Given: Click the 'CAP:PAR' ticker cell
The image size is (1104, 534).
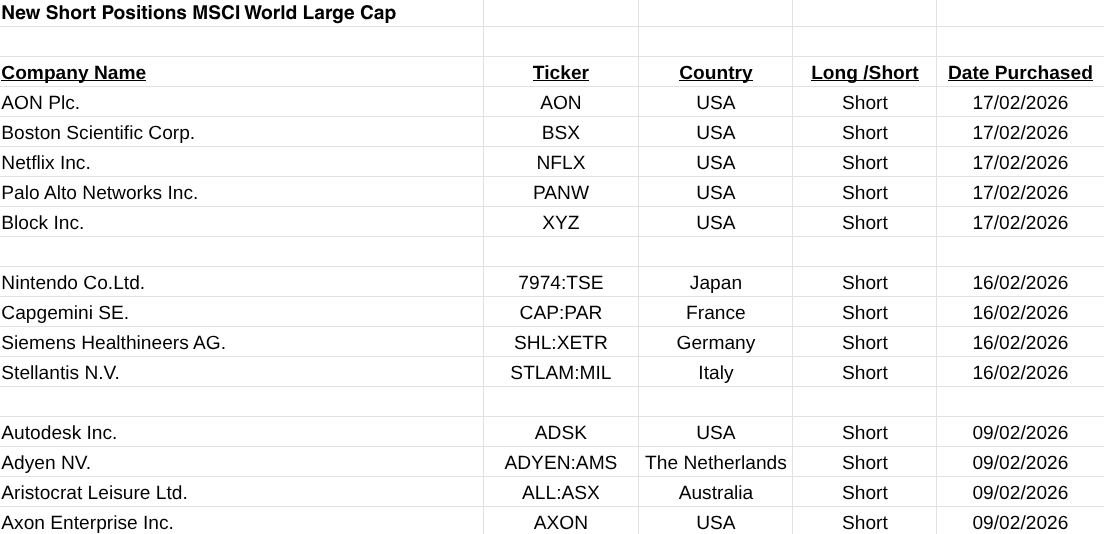Looking at the screenshot, I should pyautogui.click(x=560, y=313).
